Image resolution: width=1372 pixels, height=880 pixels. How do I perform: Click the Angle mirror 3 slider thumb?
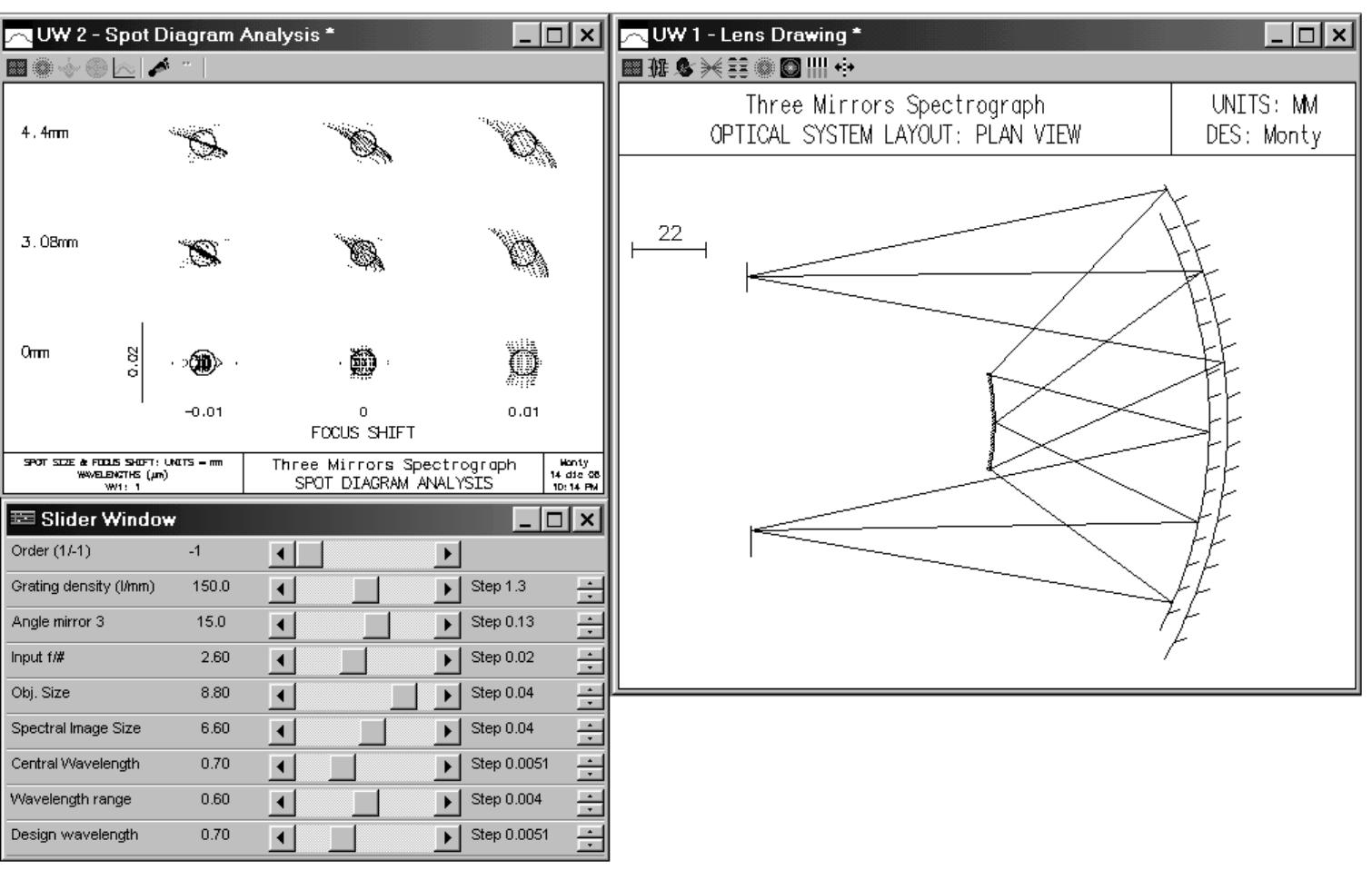click(x=376, y=624)
